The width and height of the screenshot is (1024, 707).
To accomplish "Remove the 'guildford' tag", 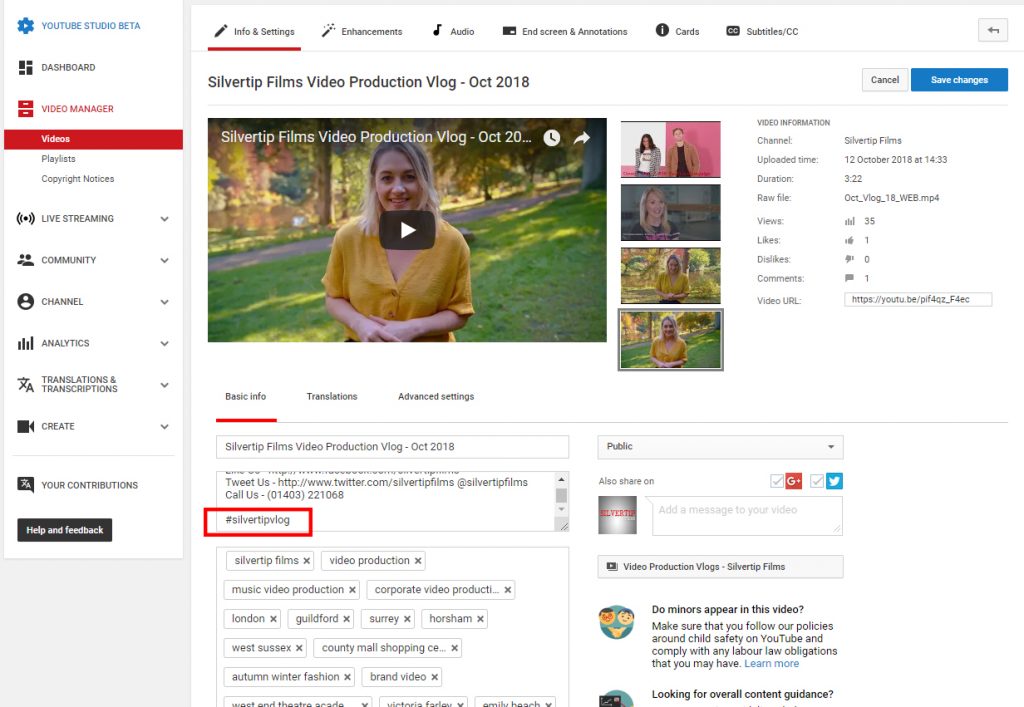I will 347,619.
